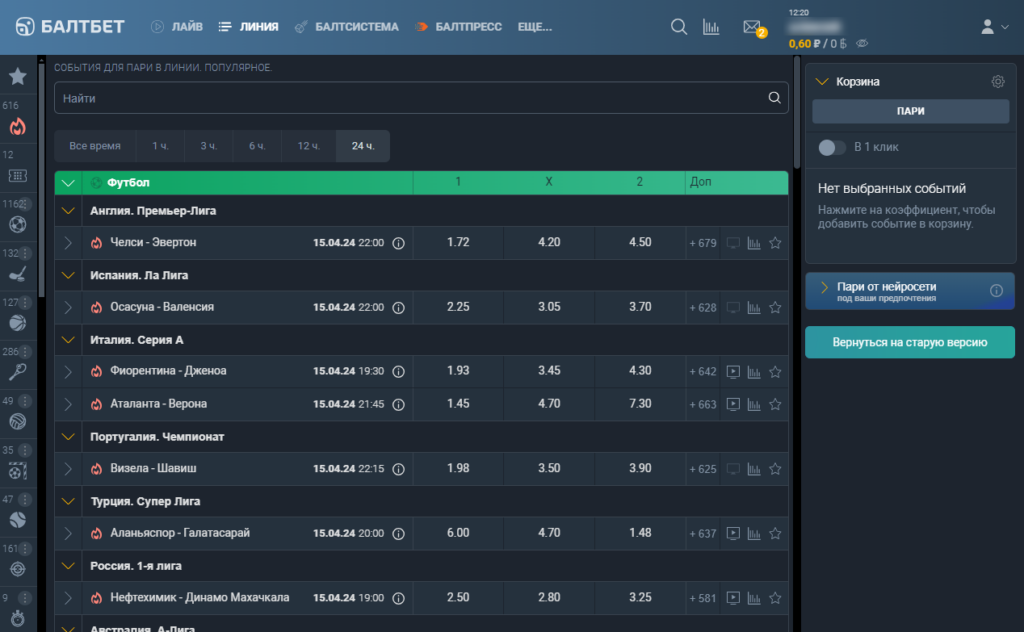Favorite the Фиорентина - Дженоа match
This screenshot has width=1024, height=632.
[775, 371]
